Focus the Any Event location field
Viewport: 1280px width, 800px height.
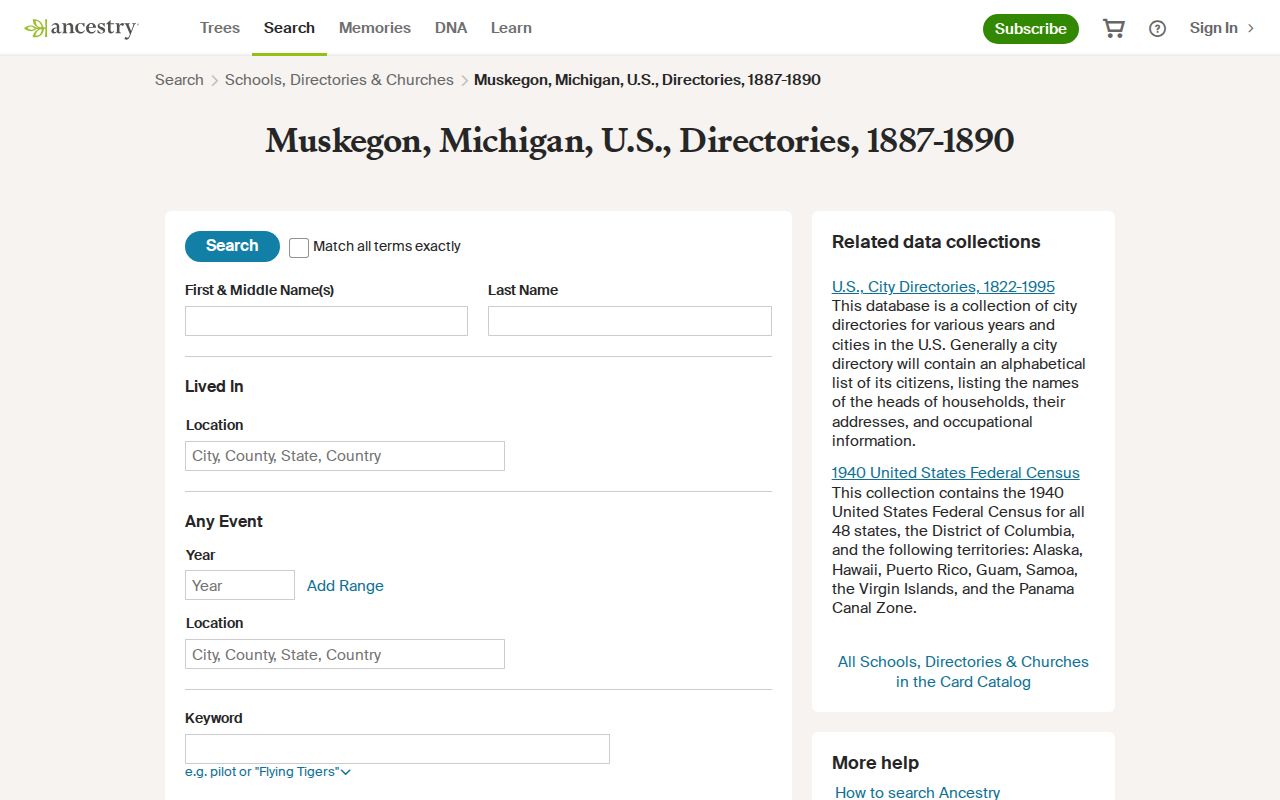[345, 654]
